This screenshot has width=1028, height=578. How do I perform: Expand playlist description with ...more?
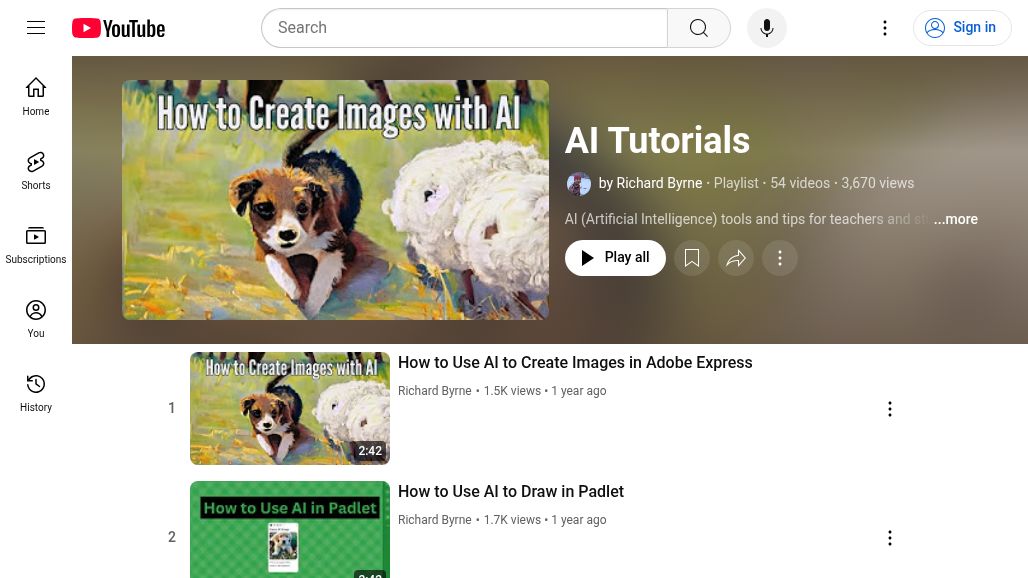(956, 220)
